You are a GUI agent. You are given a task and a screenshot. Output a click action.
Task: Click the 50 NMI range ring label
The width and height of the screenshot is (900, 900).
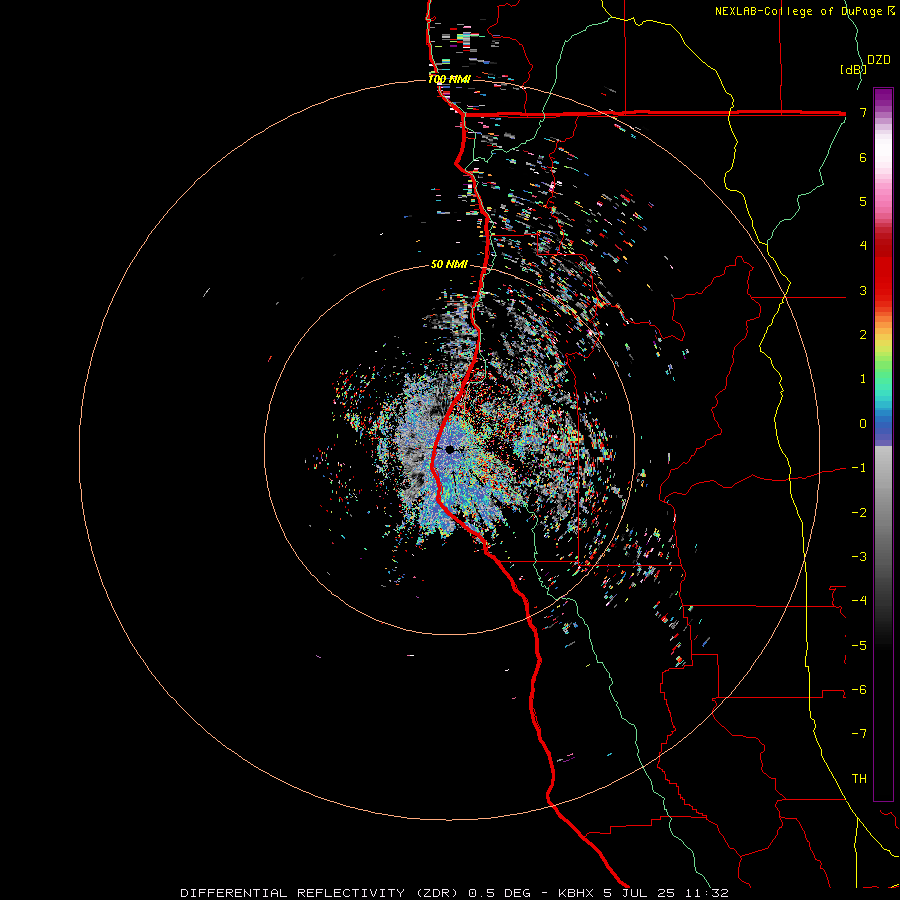point(449,264)
